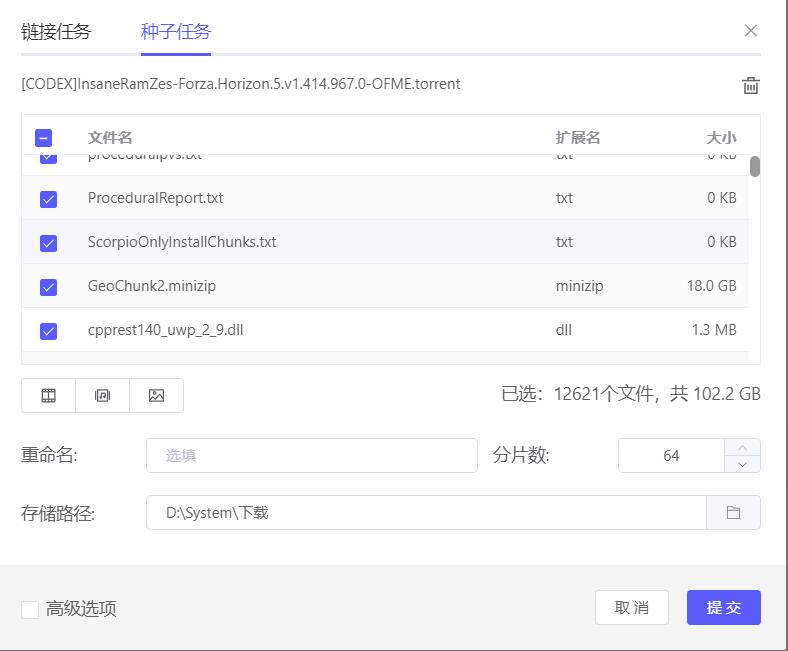Switch to 链接任务 tab
The height and width of the screenshot is (651, 788).
pos(56,32)
